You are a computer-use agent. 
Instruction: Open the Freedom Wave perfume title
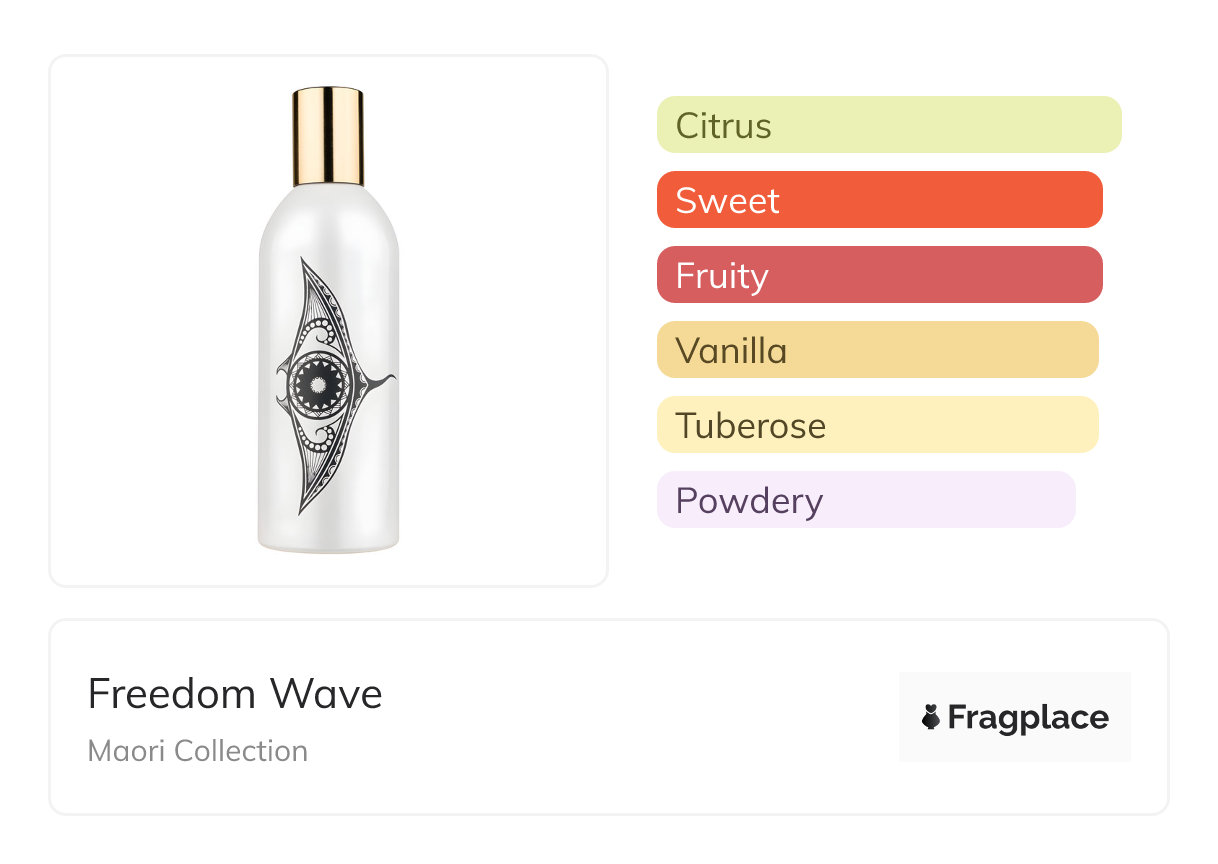[x=235, y=693]
